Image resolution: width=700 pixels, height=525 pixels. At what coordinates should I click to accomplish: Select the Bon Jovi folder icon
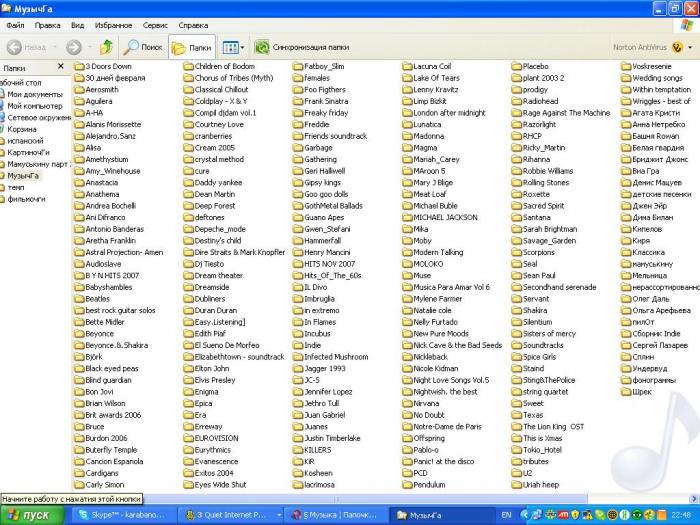click(79, 392)
